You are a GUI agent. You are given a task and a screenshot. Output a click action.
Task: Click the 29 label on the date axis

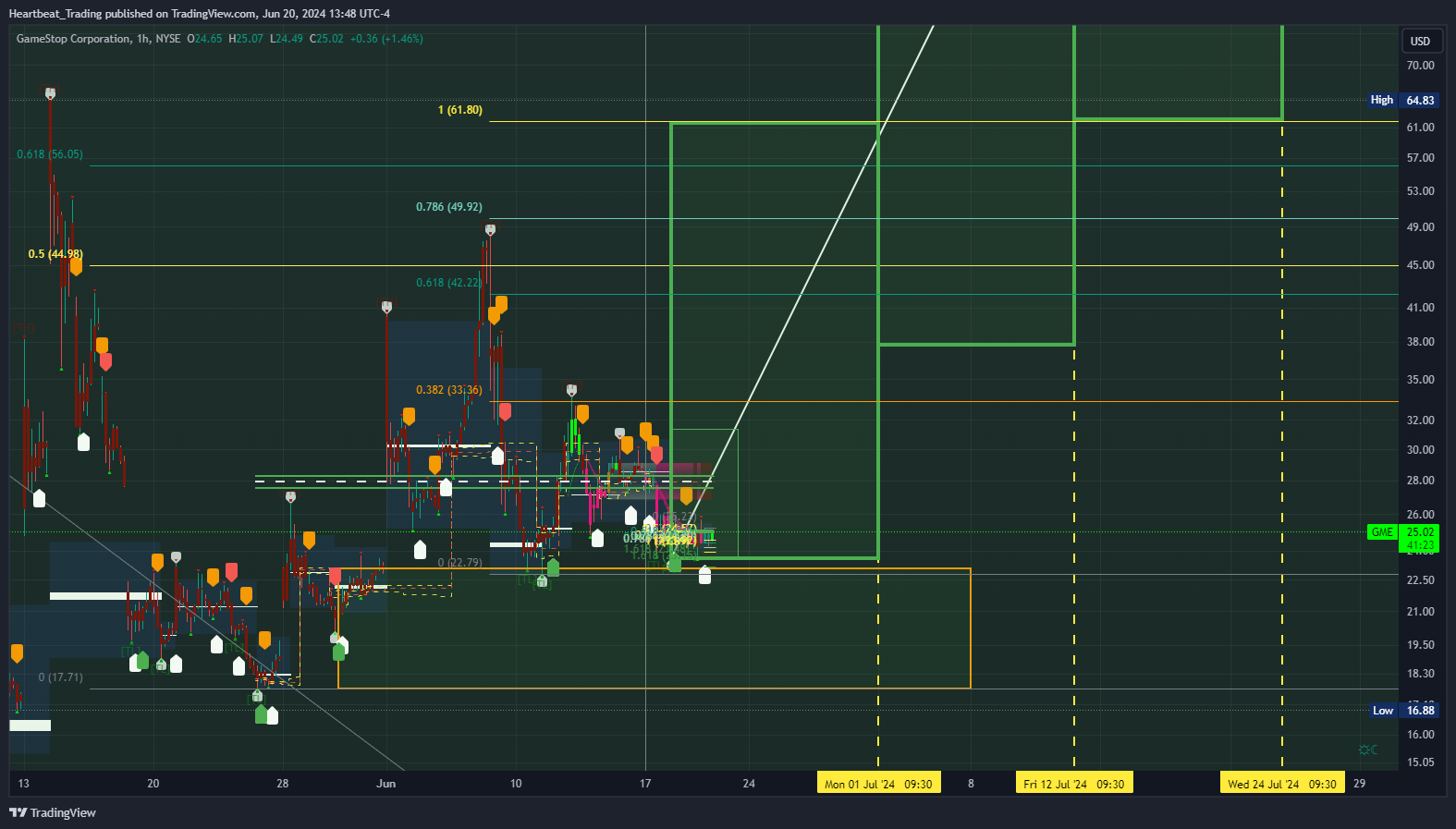pyautogui.click(x=1359, y=784)
